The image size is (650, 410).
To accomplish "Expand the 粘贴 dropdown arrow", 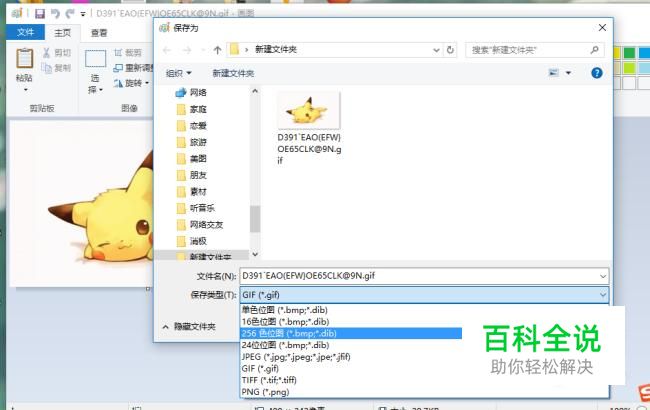I will coord(24,89).
